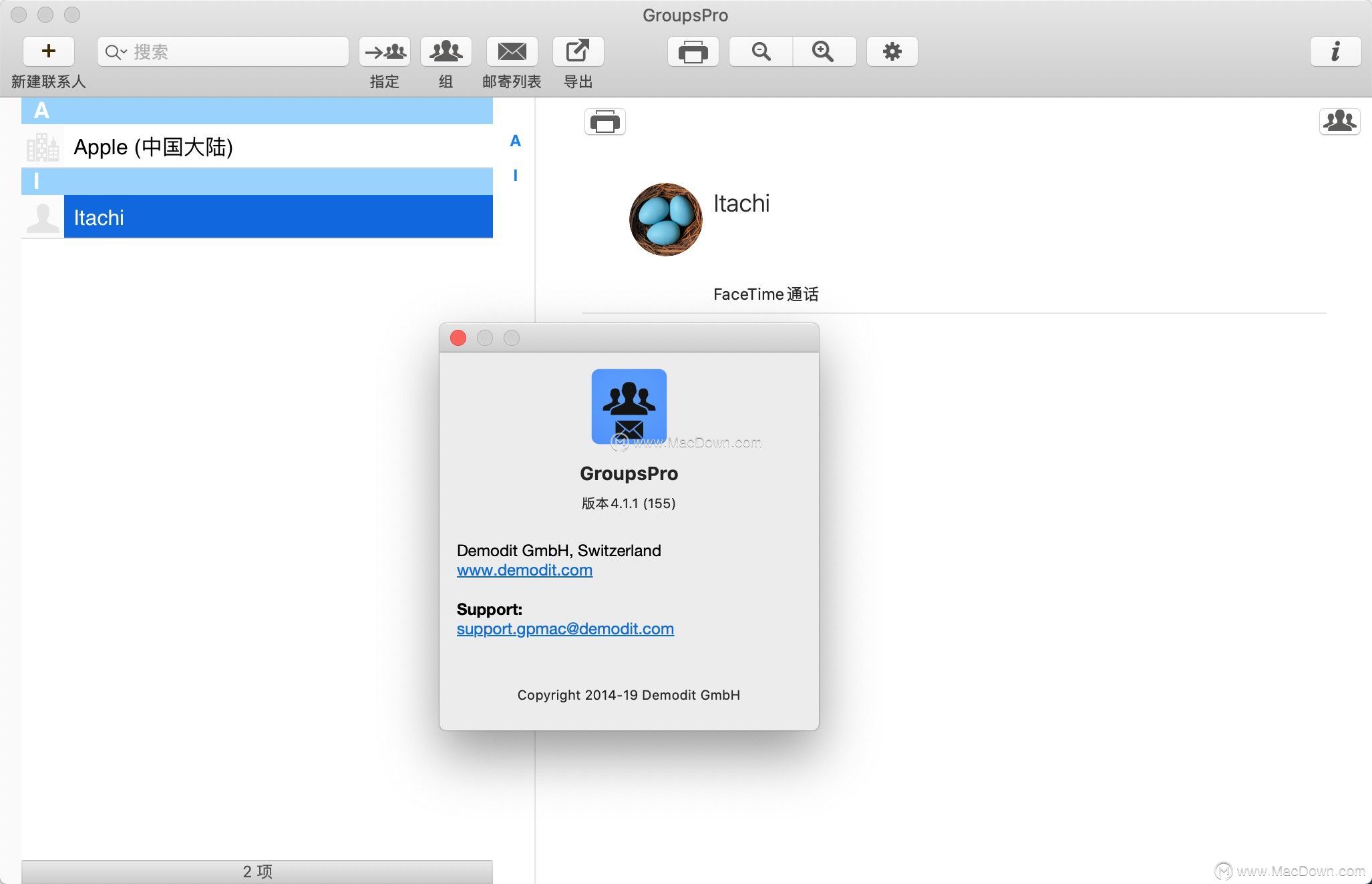This screenshot has width=1372, height=884.
Task: Click the main toolbar print icon
Action: (693, 51)
